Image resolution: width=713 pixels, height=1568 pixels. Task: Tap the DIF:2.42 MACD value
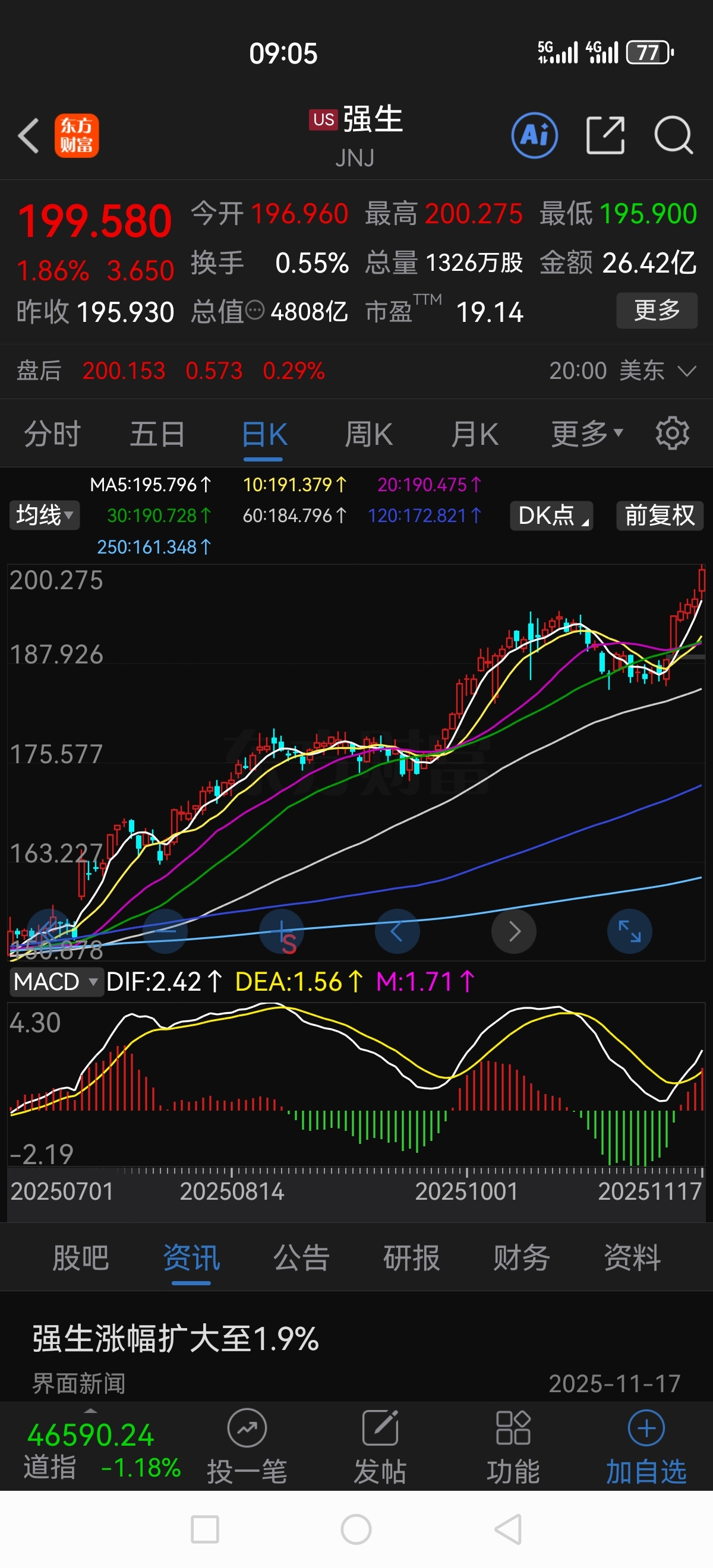(x=165, y=982)
